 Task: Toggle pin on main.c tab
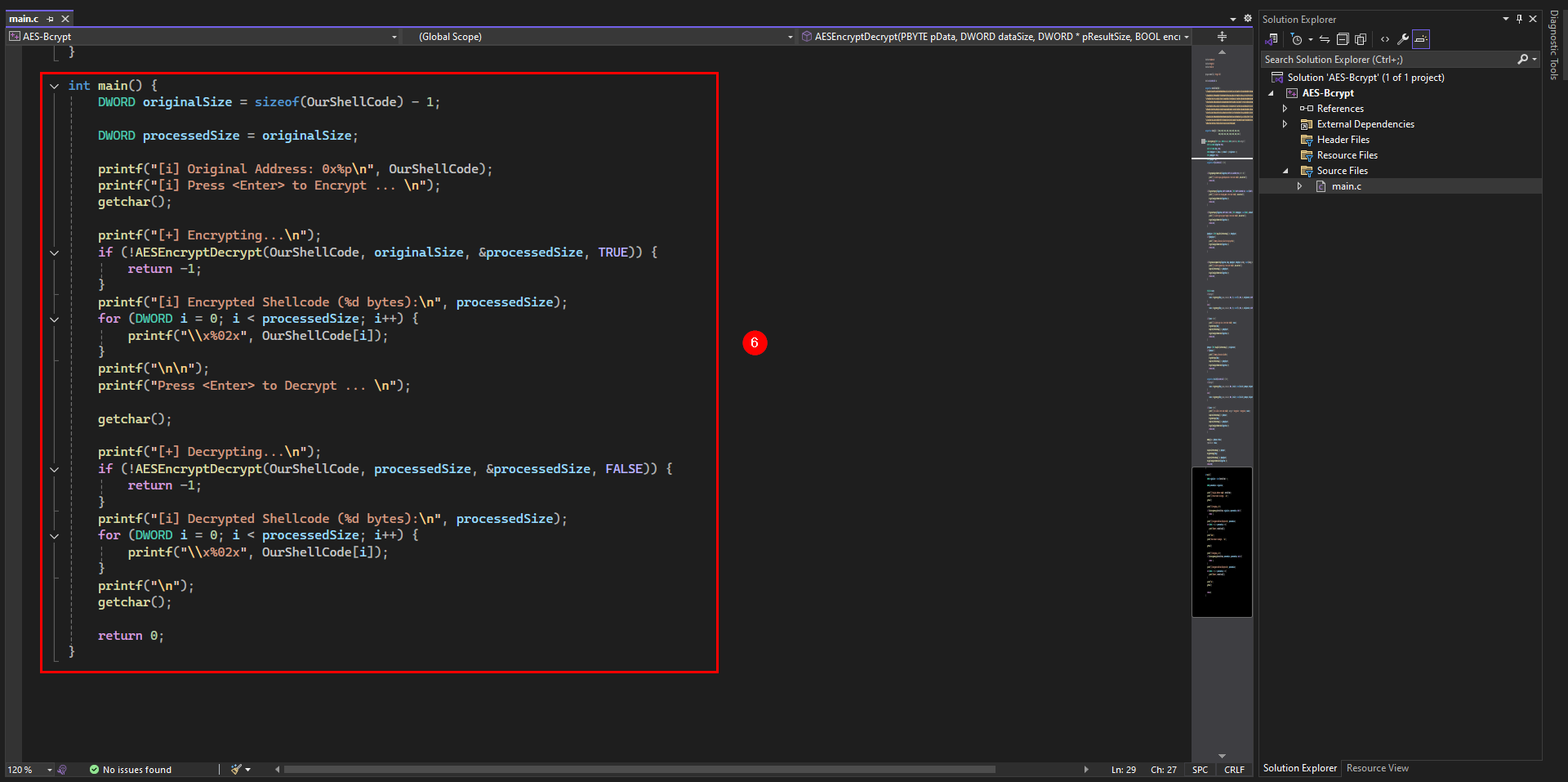coord(51,19)
